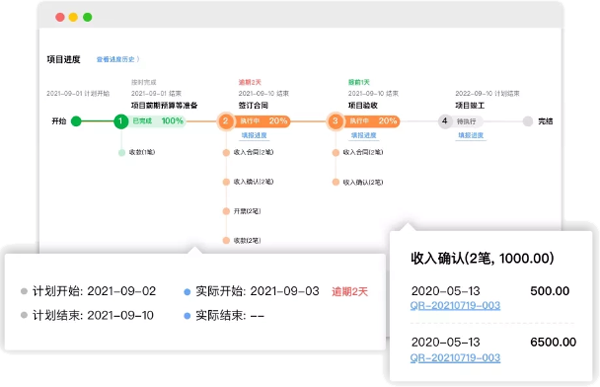Image resolution: width=600 pixels, height=387 pixels.
Task: Click popup title 收入确认(2笔, 1000.00)
Action: (x=482, y=258)
